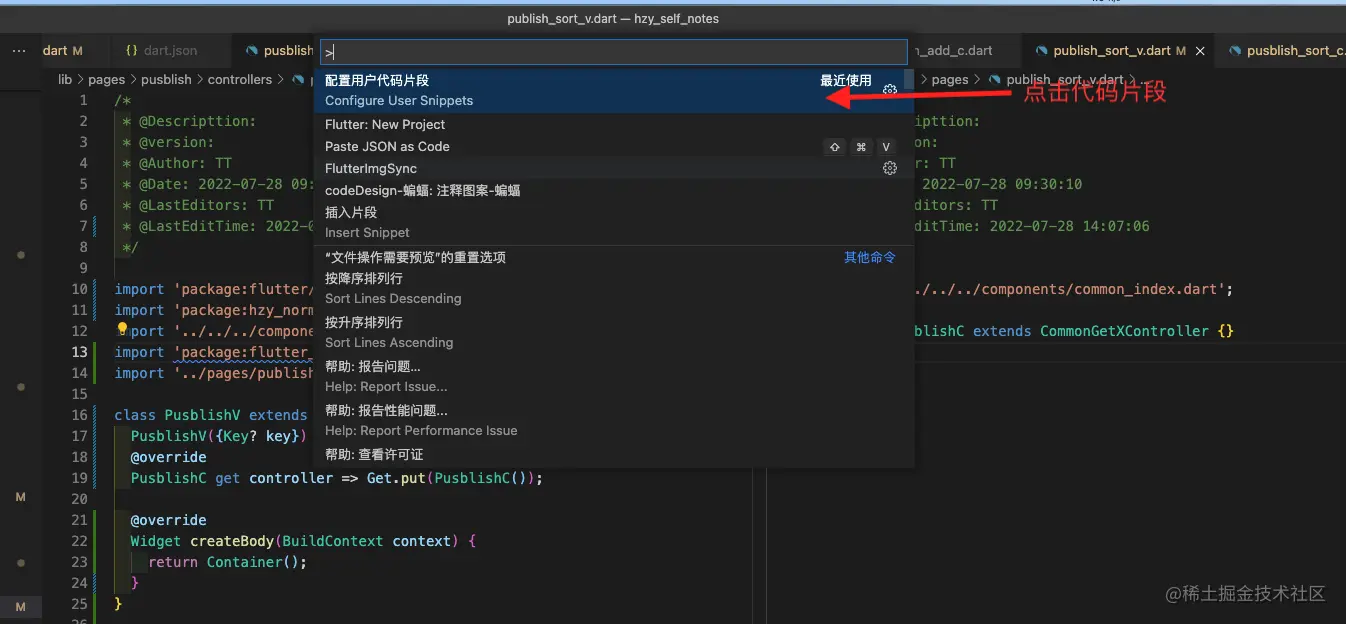Choose the codeDesign-蝙蝠 comment pattern command
The width and height of the screenshot is (1346, 624).
(613, 190)
